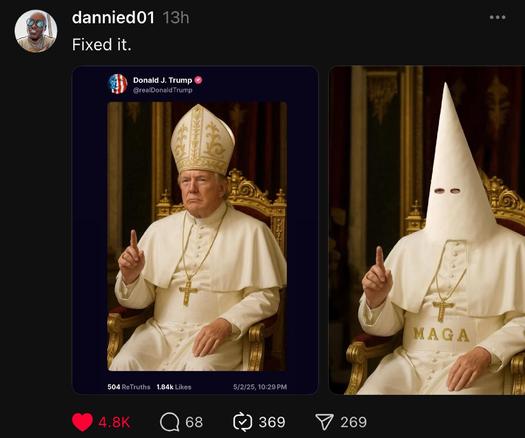Share the post with the paper plane icon

[x=324, y=422]
